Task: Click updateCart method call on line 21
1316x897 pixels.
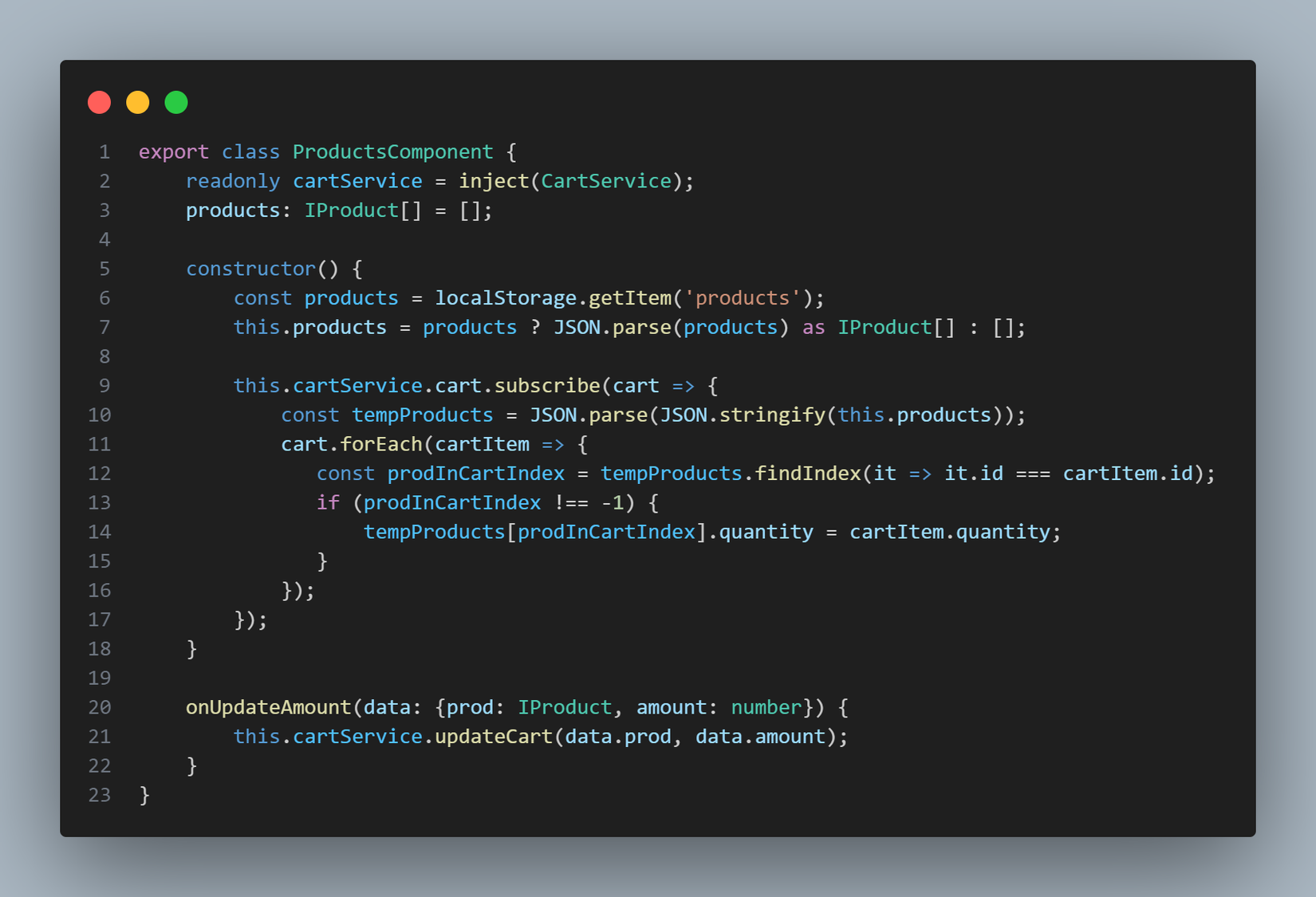Action: [494, 737]
